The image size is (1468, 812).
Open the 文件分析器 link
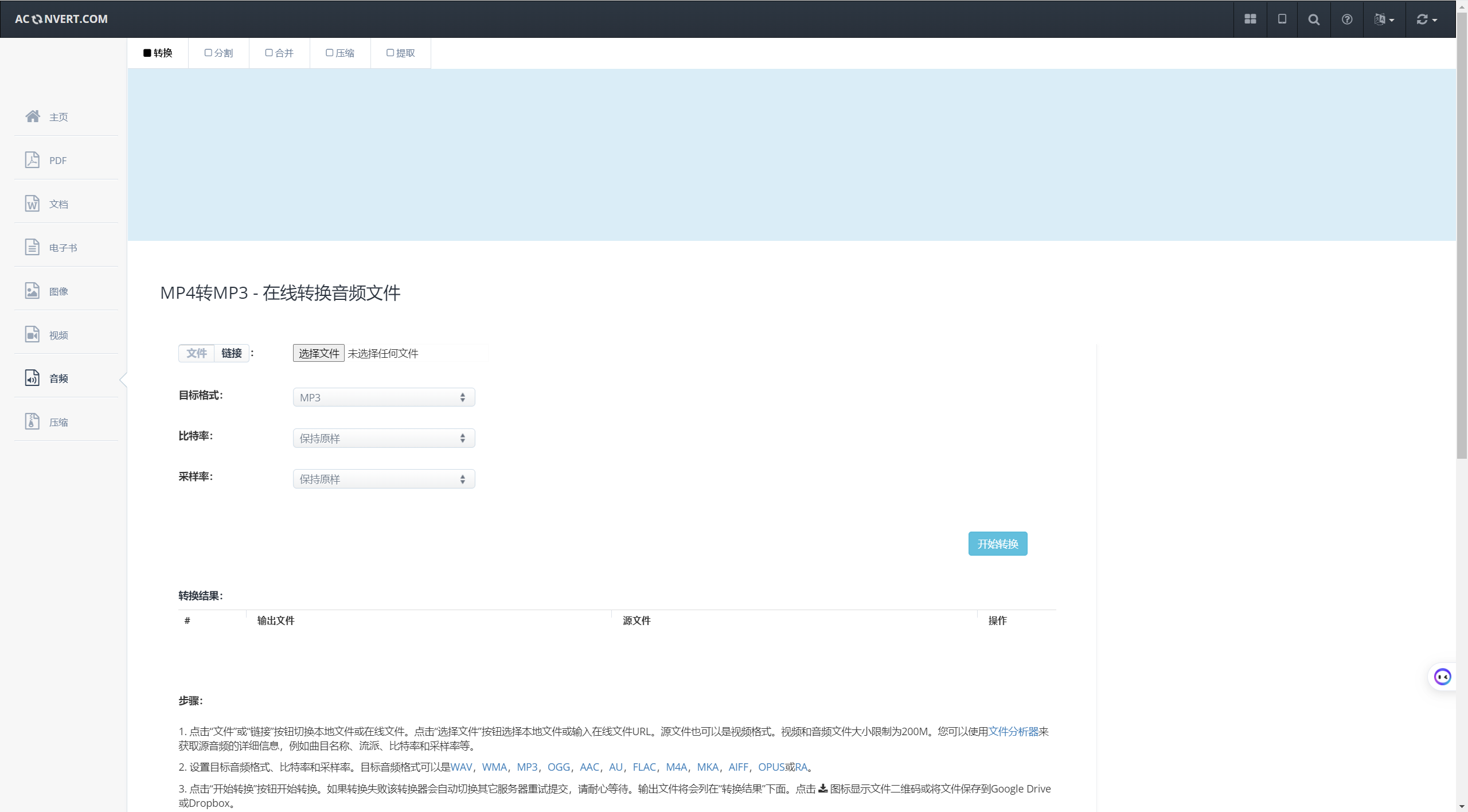1013,731
